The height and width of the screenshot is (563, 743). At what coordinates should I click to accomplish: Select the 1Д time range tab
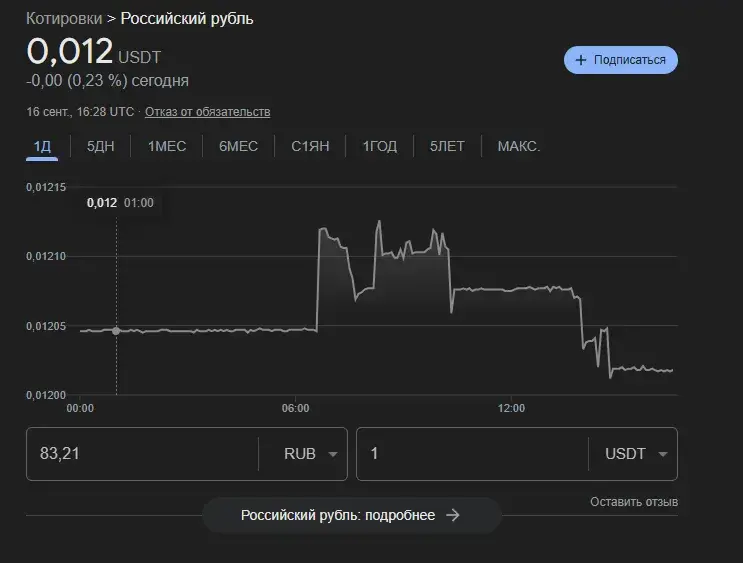42,146
